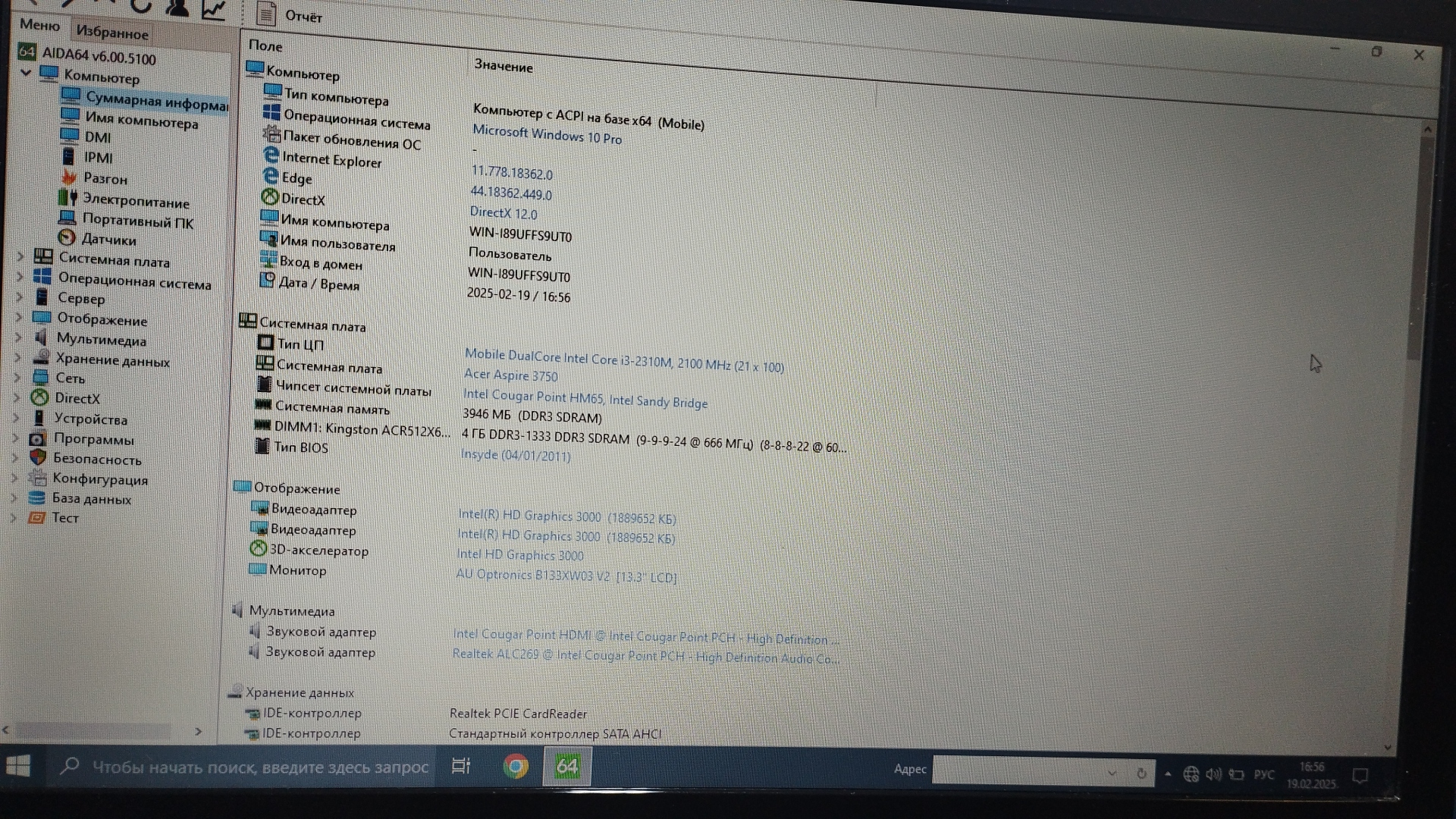Click the Сеть network icon in the tree
The height and width of the screenshot is (819, 1456).
click(40, 376)
